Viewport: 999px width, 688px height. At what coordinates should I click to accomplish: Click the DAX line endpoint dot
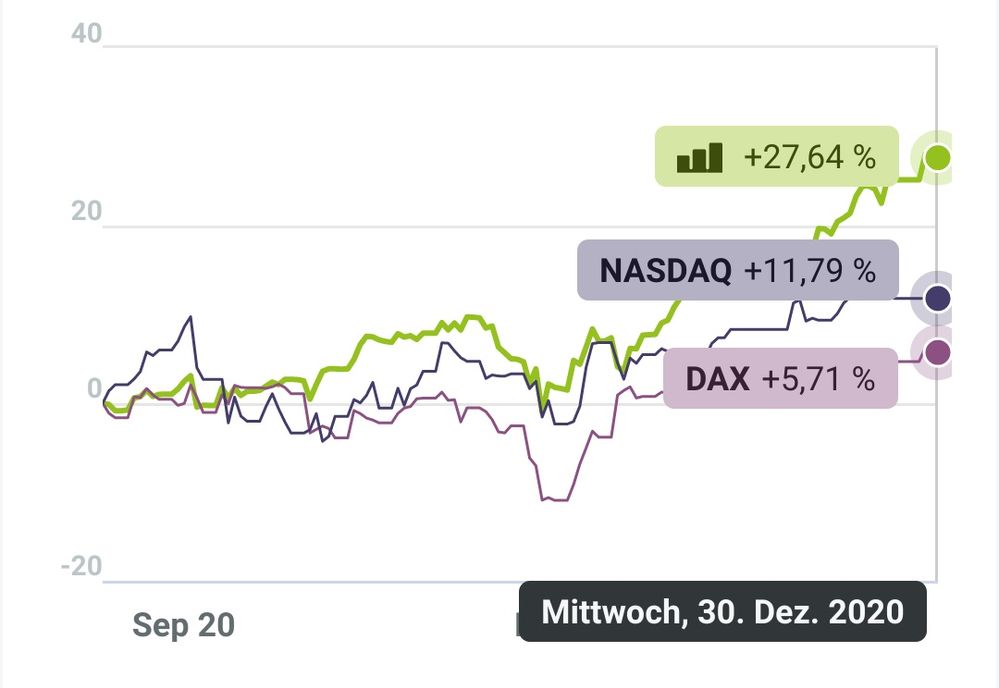point(937,353)
